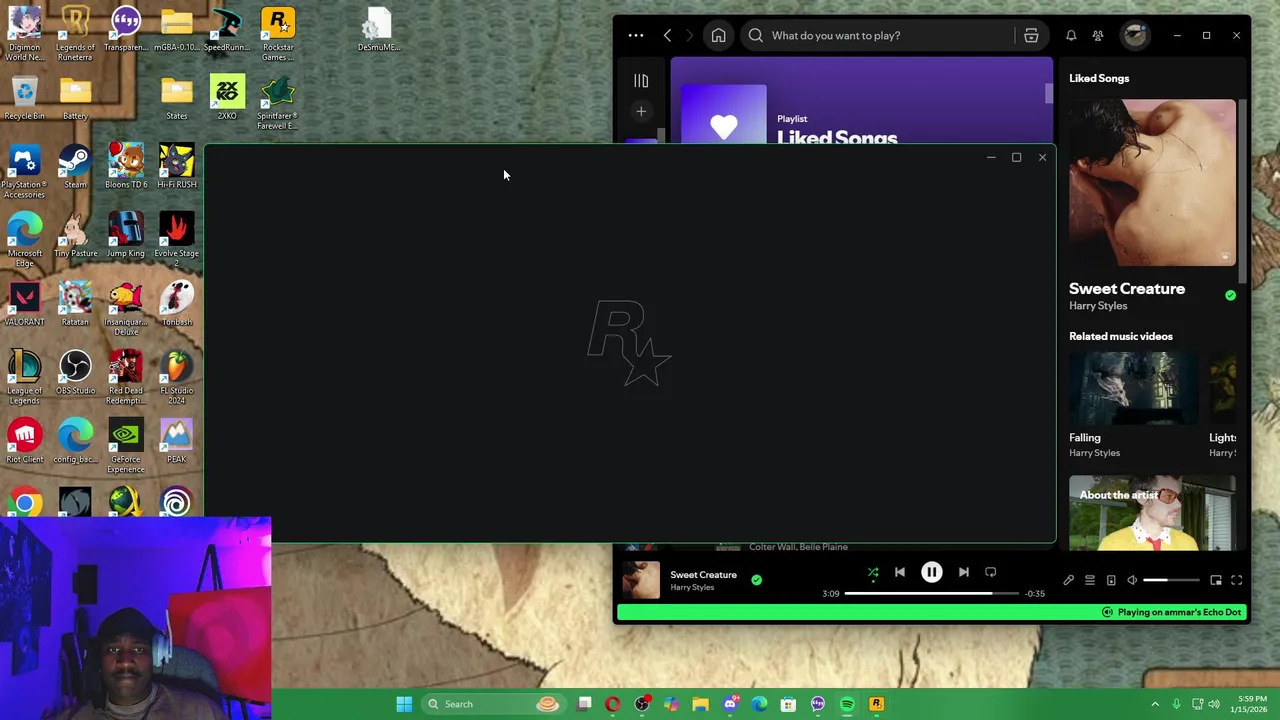Open File Explorer from taskbar

700,704
